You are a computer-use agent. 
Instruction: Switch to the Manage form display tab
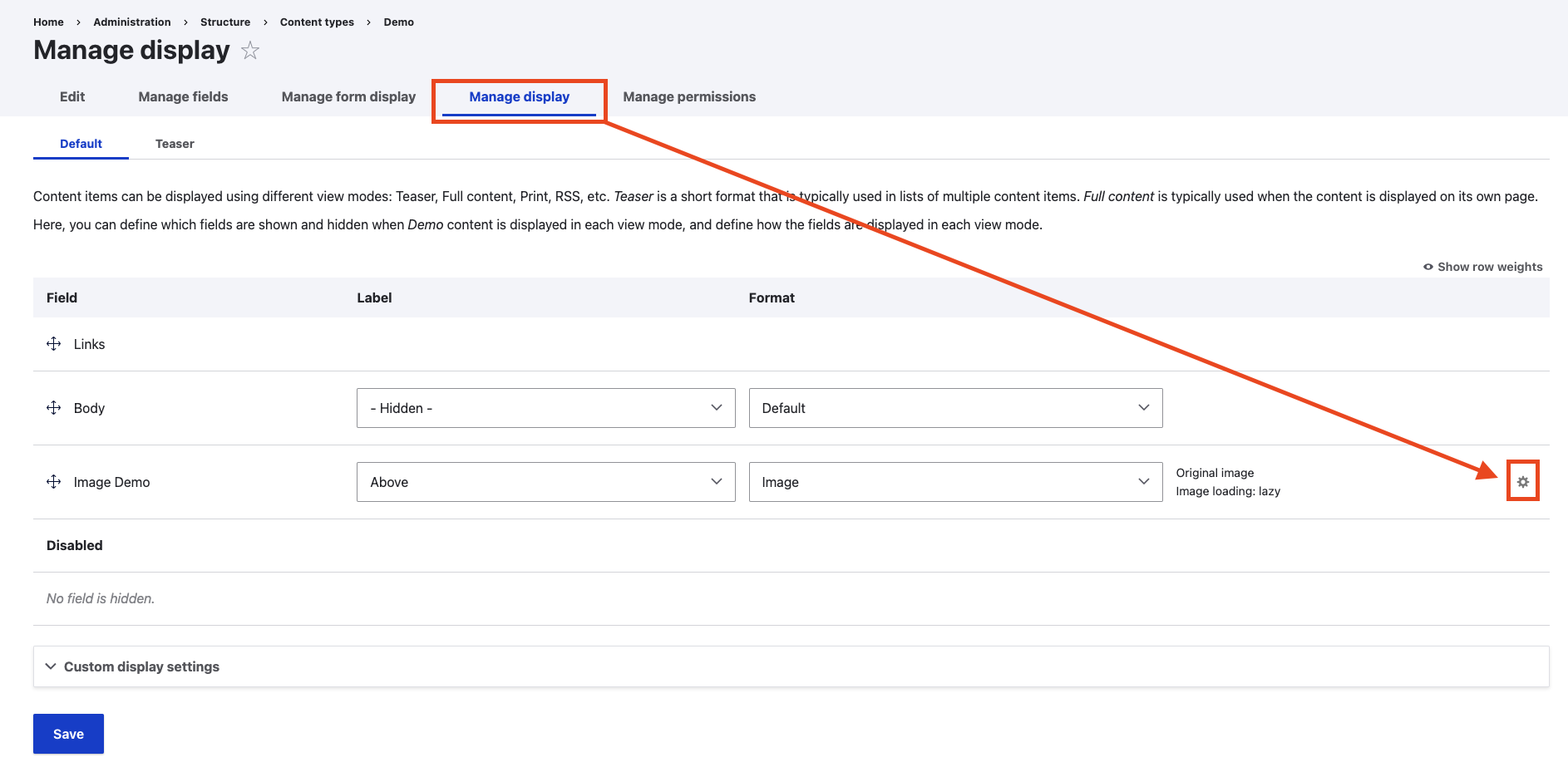(x=348, y=96)
